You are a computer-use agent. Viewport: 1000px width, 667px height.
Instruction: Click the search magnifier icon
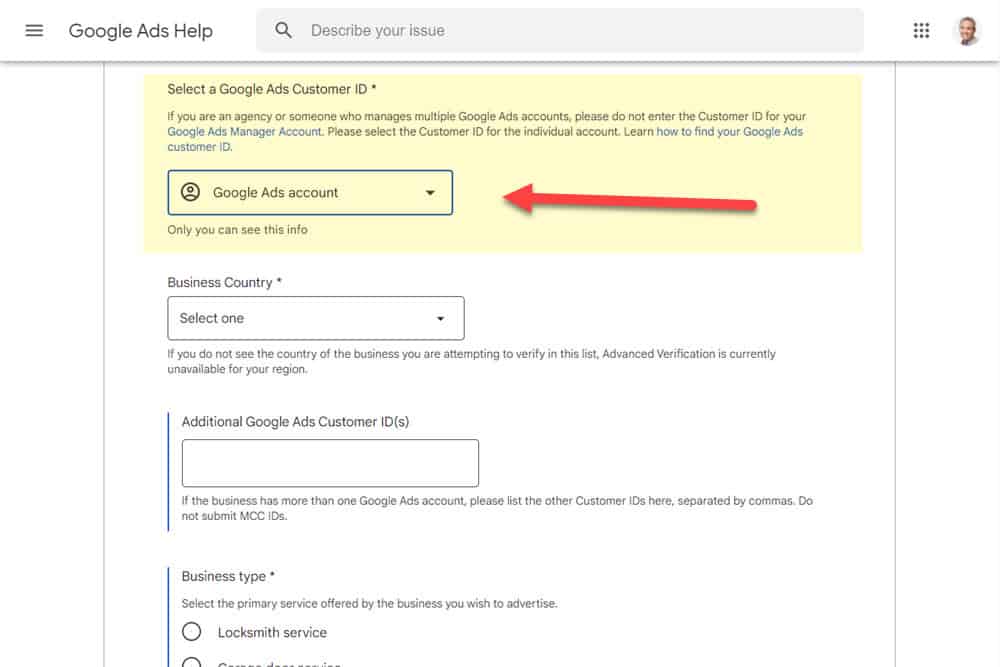[x=283, y=30]
